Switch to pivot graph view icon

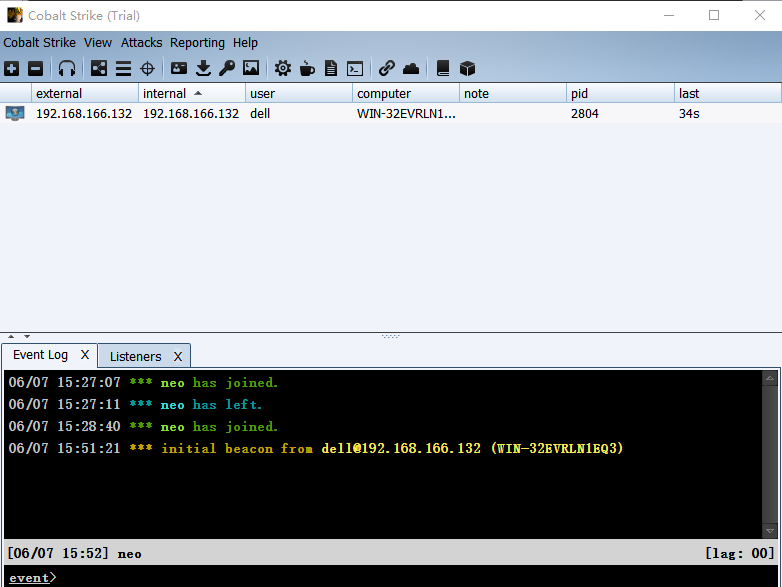(x=99, y=68)
